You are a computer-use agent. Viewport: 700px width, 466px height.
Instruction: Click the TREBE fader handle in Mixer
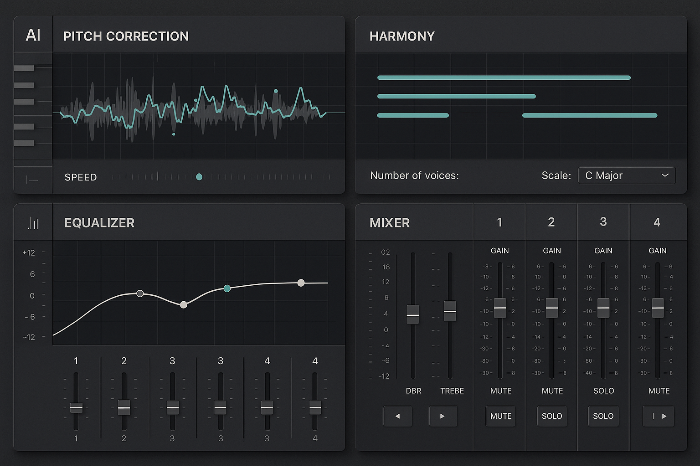coord(450,311)
